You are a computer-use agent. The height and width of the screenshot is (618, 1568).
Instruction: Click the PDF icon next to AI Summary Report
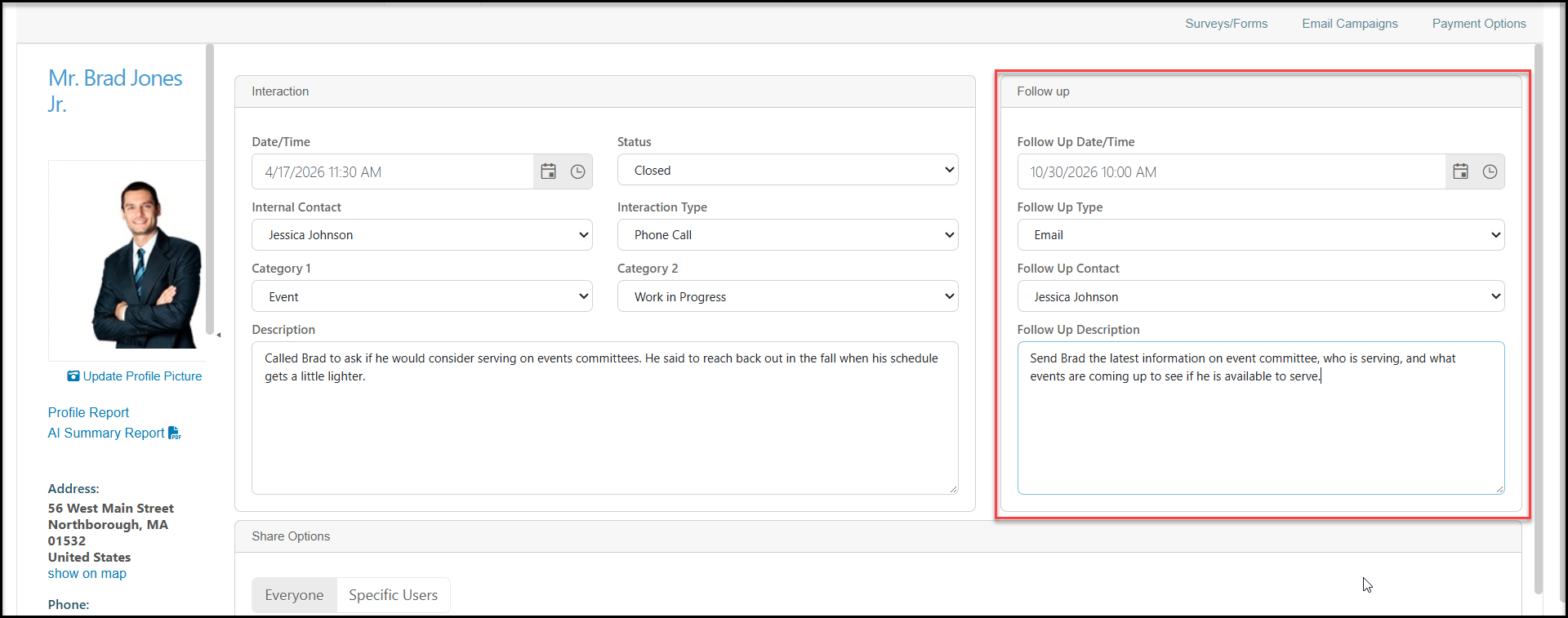pyautogui.click(x=175, y=433)
